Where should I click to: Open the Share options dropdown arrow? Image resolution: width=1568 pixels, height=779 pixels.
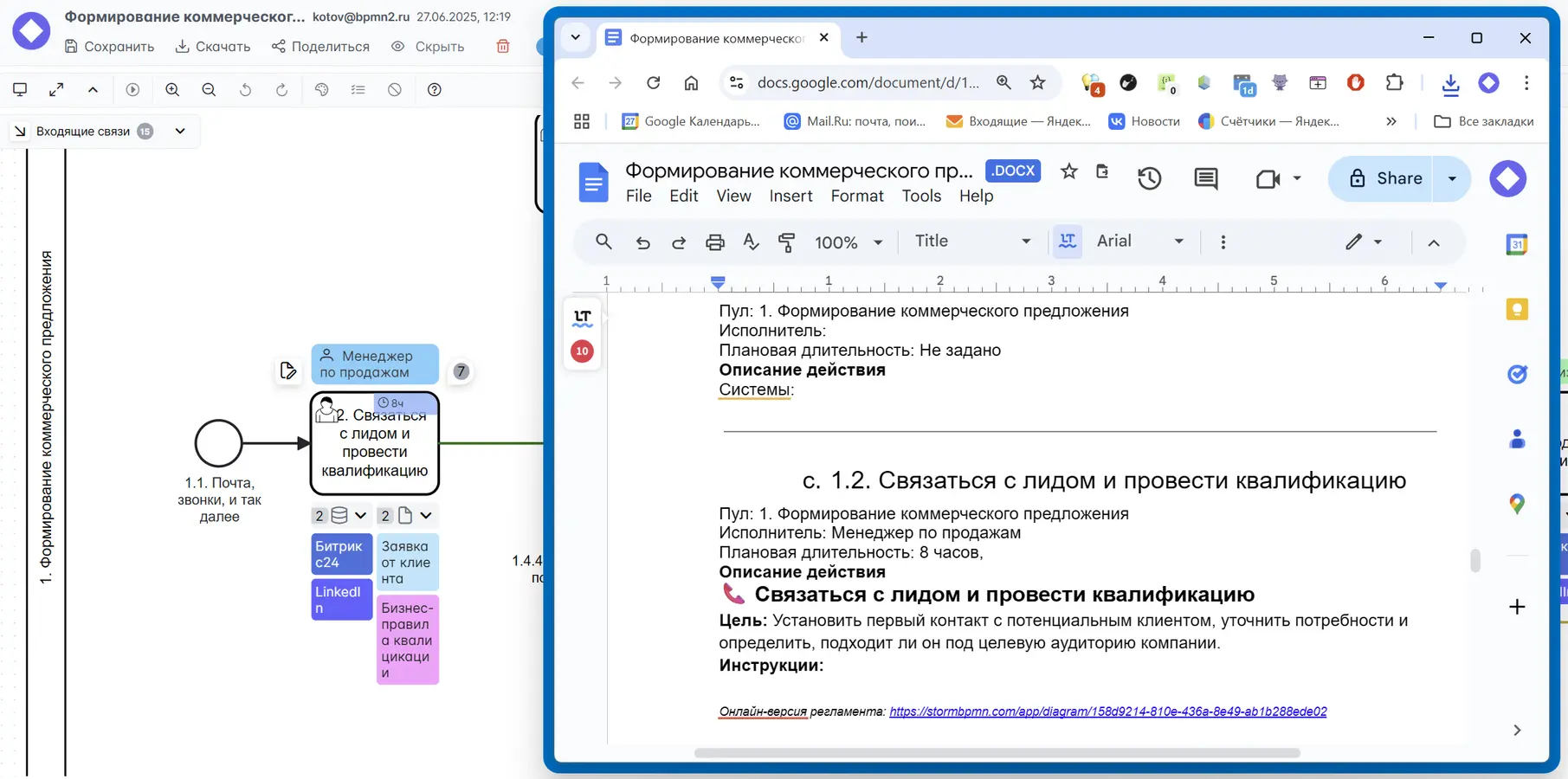pos(1452,178)
